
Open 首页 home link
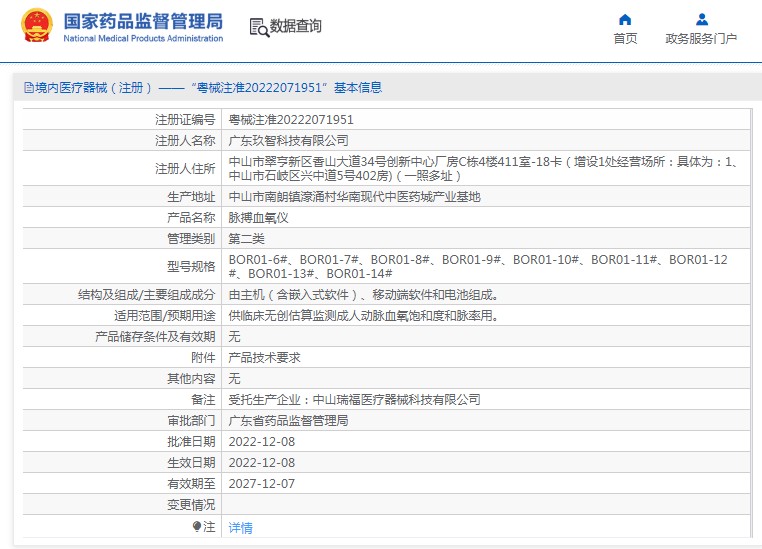click(625, 38)
